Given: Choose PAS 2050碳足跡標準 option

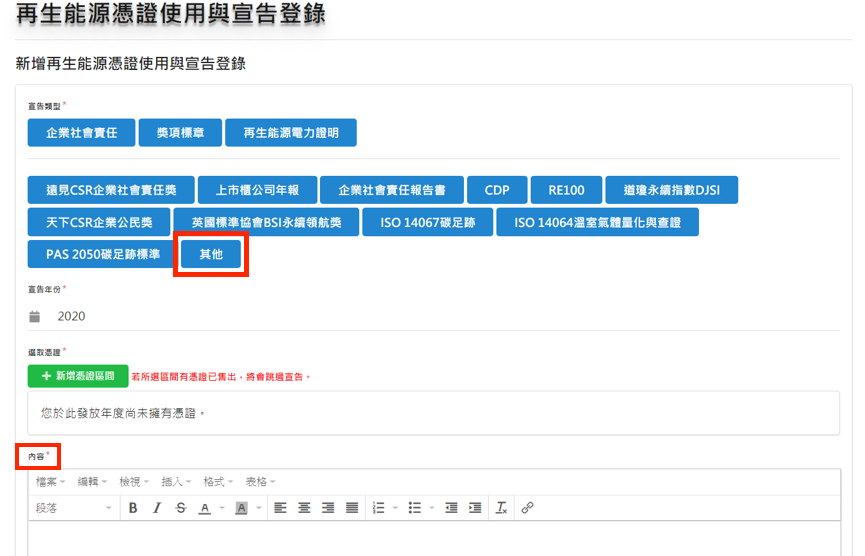Looking at the screenshot, I should tap(103, 254).
